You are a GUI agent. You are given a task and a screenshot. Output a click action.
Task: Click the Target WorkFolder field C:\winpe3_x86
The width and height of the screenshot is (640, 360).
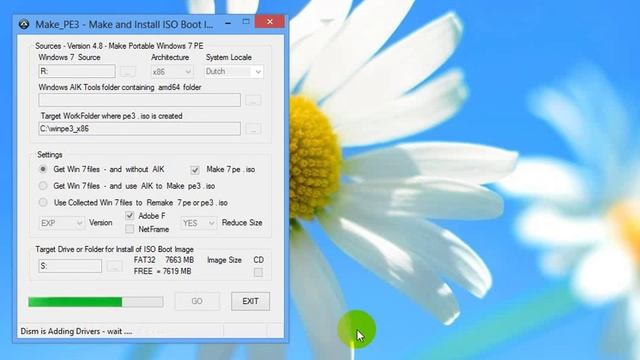click(139, 129)
